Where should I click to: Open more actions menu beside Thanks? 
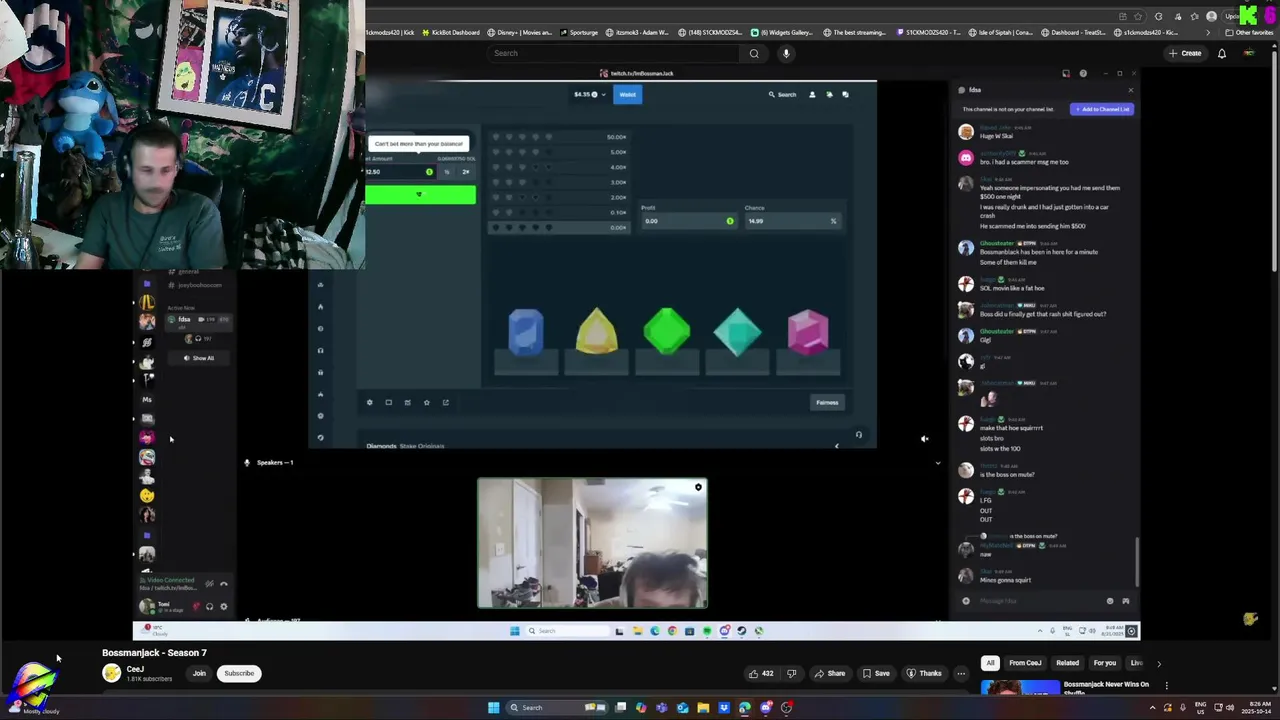[961, 673]
